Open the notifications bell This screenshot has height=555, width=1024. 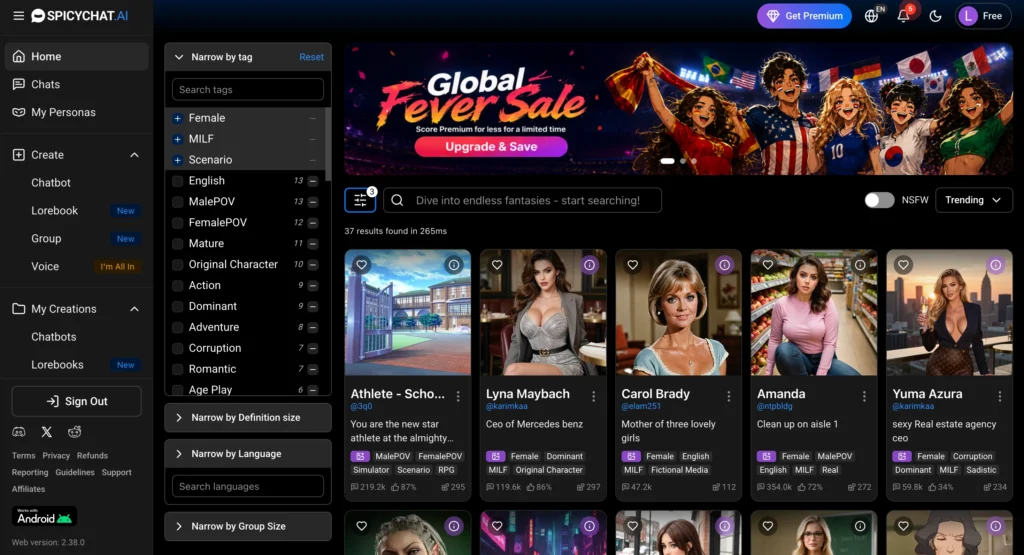903,16
